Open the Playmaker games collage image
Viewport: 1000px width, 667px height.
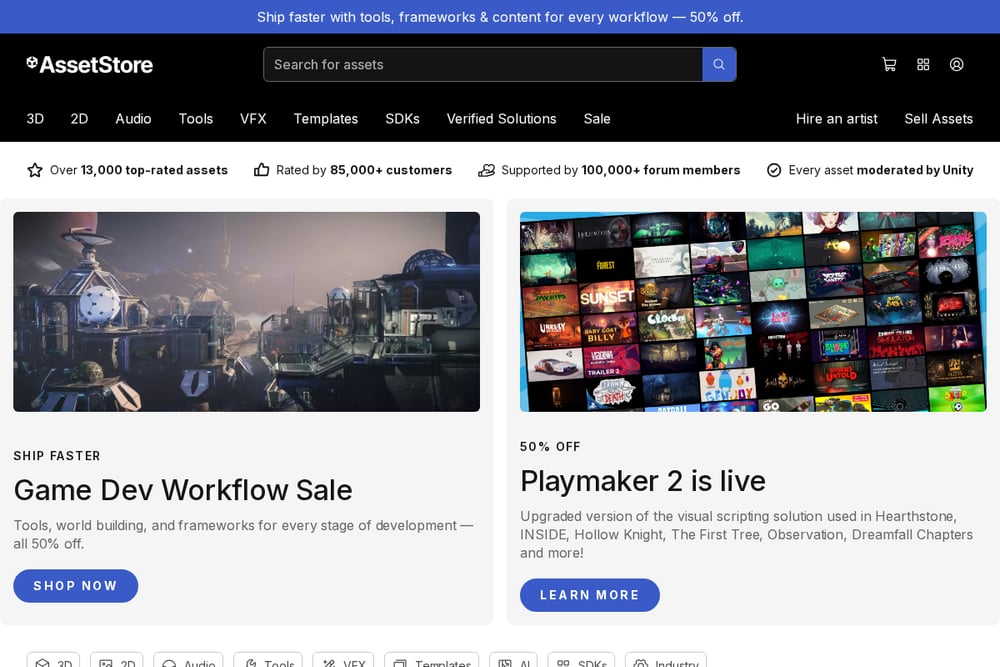tap(753, 312)
